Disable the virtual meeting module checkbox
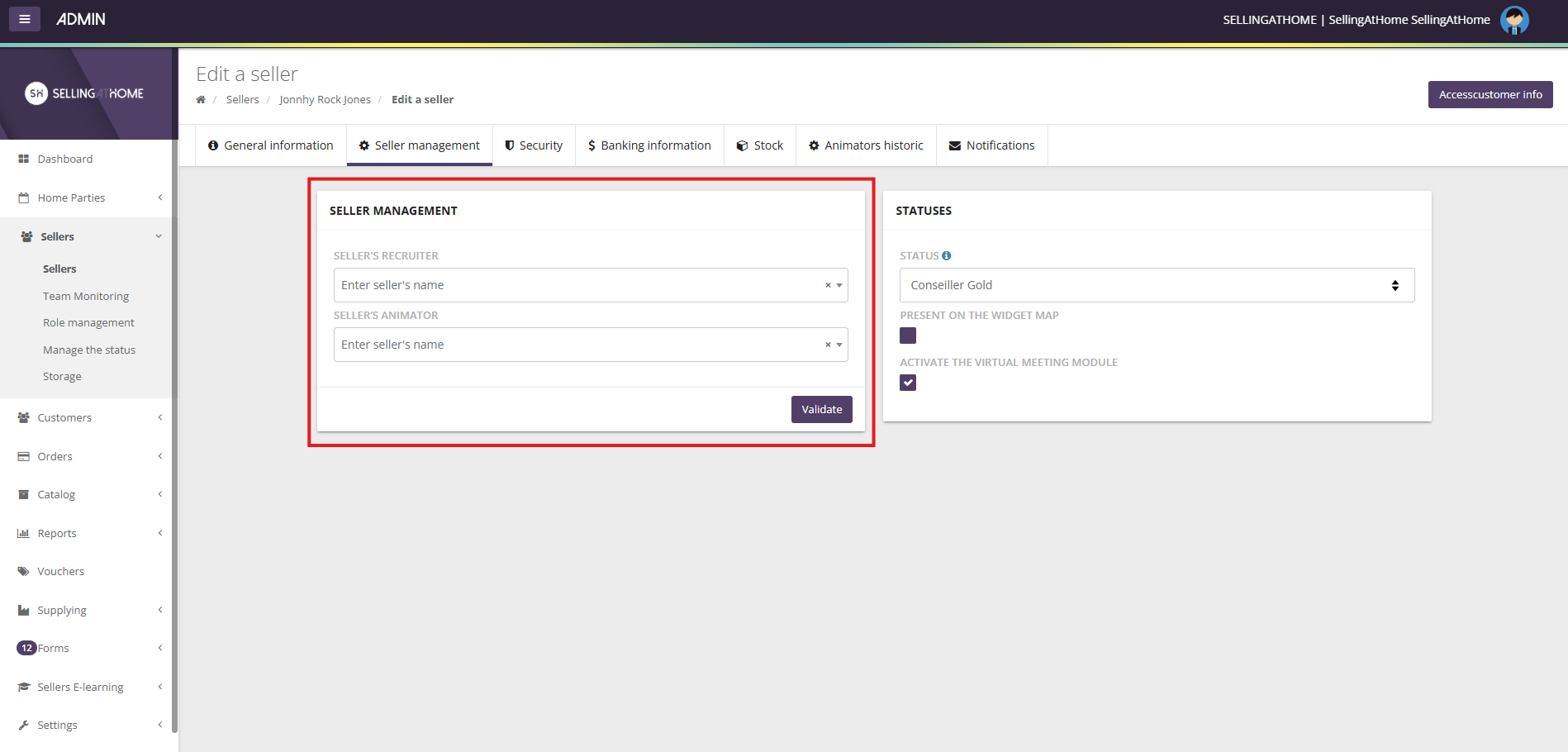1568x752 pixels. tap(908, 383)
